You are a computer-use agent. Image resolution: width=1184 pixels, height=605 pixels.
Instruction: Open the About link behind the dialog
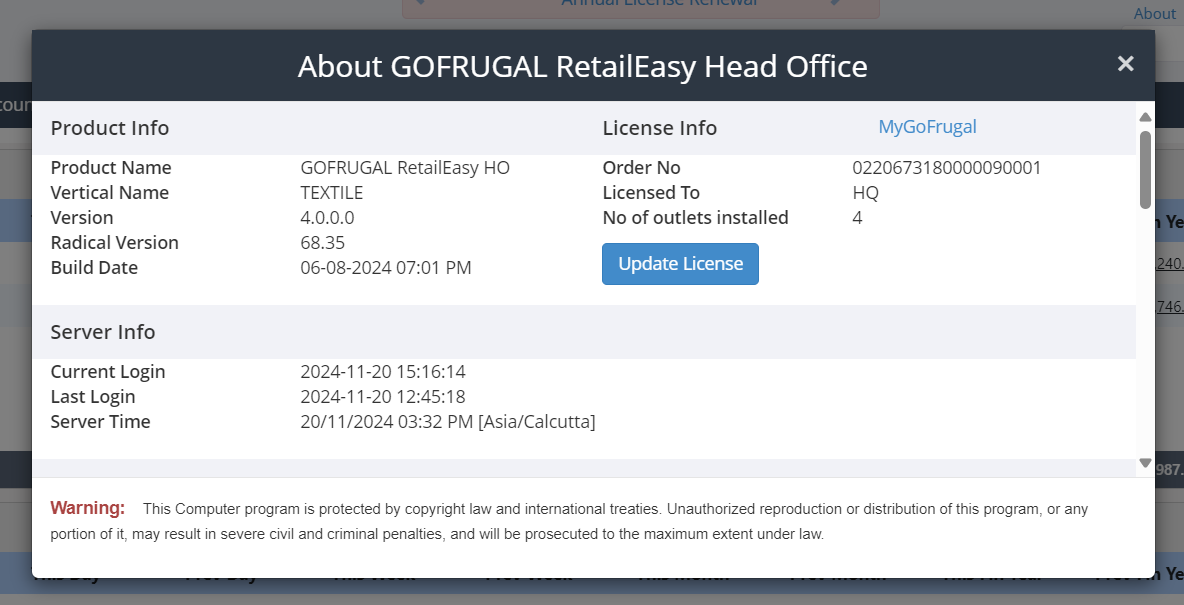pos(1154,14)
